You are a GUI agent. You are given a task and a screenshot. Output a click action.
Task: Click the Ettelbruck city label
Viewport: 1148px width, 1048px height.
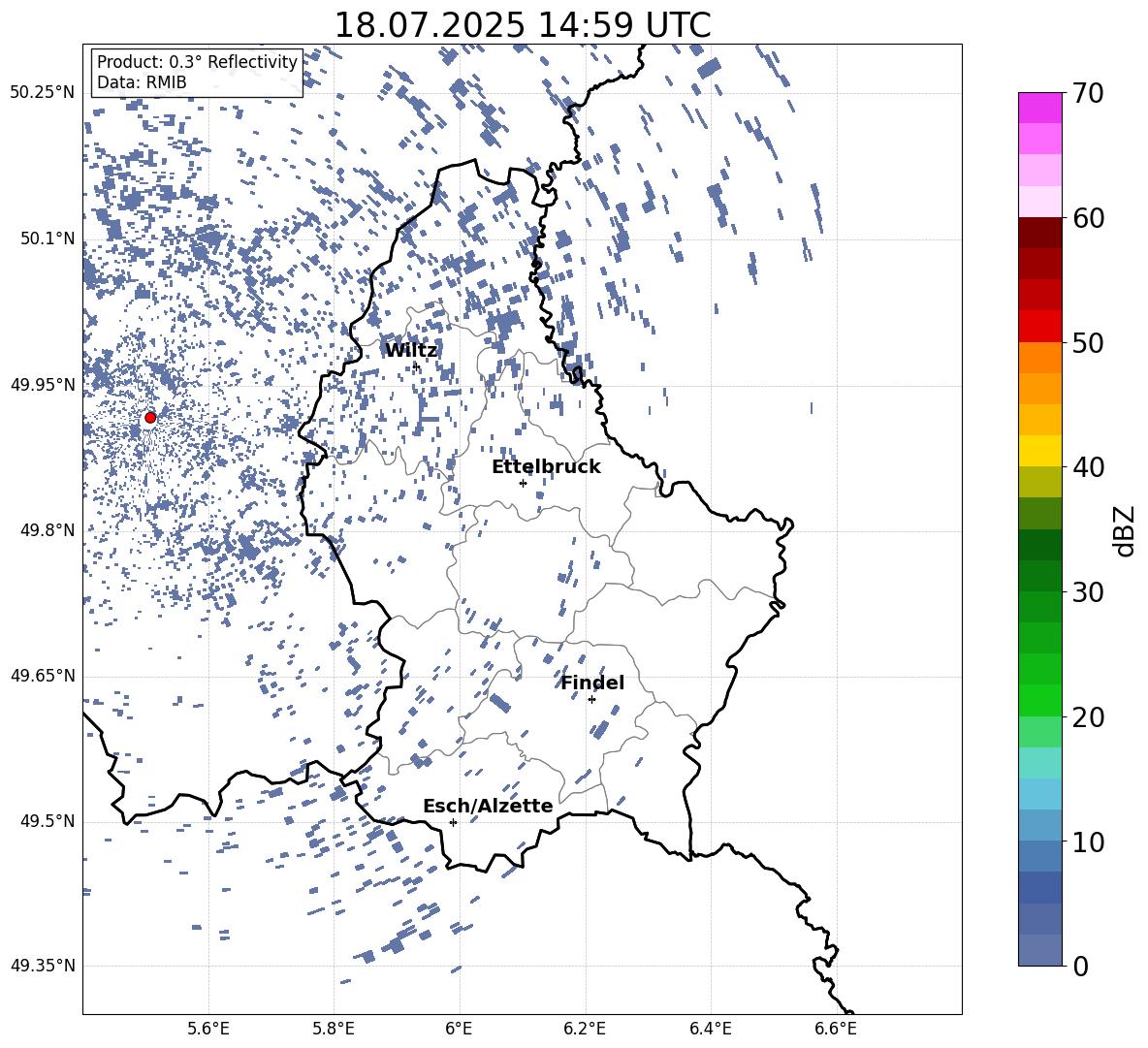click(x=546, y=467)
